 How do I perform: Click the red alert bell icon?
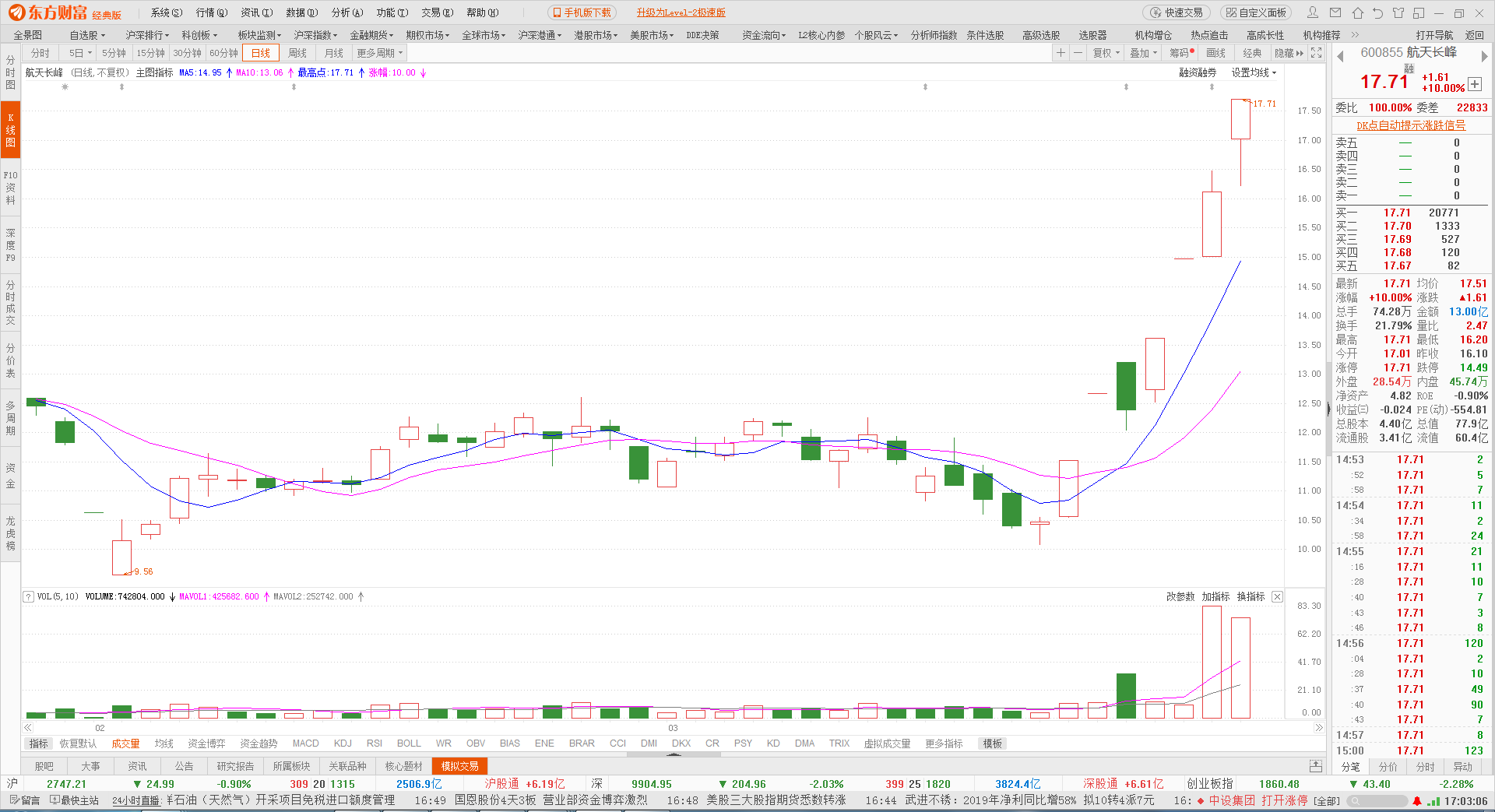1416,800
